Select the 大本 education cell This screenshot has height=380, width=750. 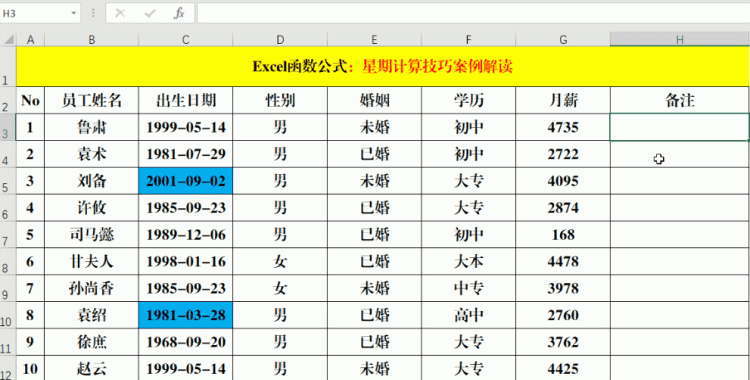[x=468, y=261]
